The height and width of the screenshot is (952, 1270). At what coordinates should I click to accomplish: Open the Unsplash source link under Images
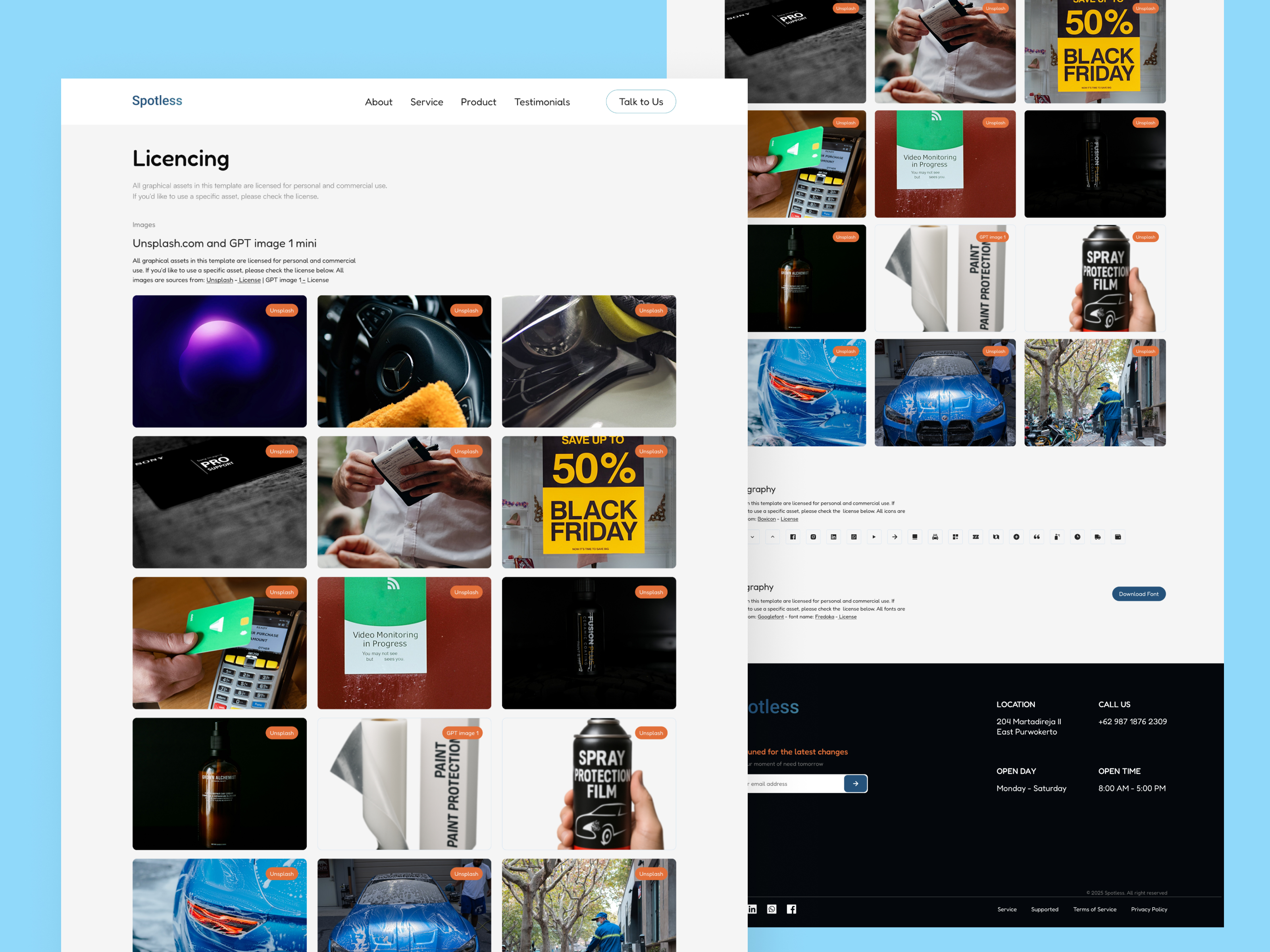[219, 280]
